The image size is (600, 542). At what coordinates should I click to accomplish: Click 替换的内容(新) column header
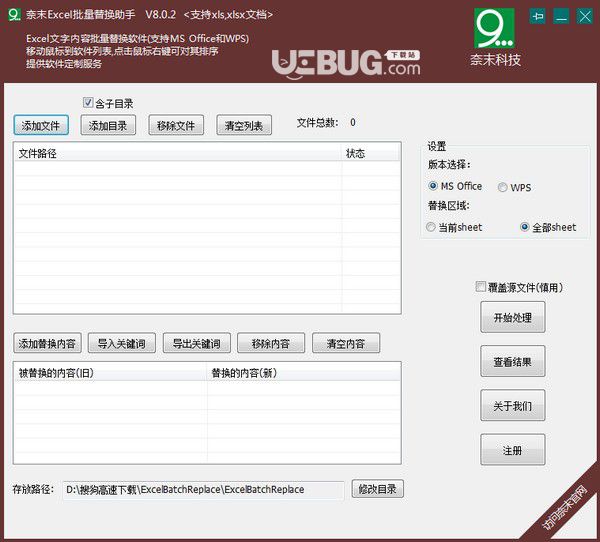pos(303,372)
